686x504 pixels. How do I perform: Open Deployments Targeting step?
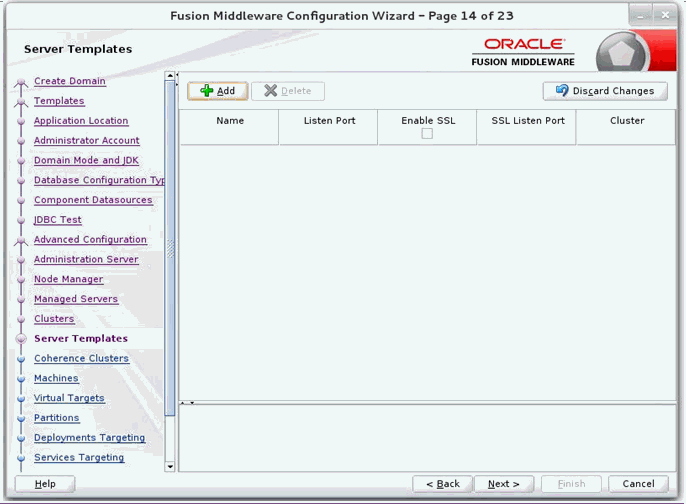click(89, 438)
